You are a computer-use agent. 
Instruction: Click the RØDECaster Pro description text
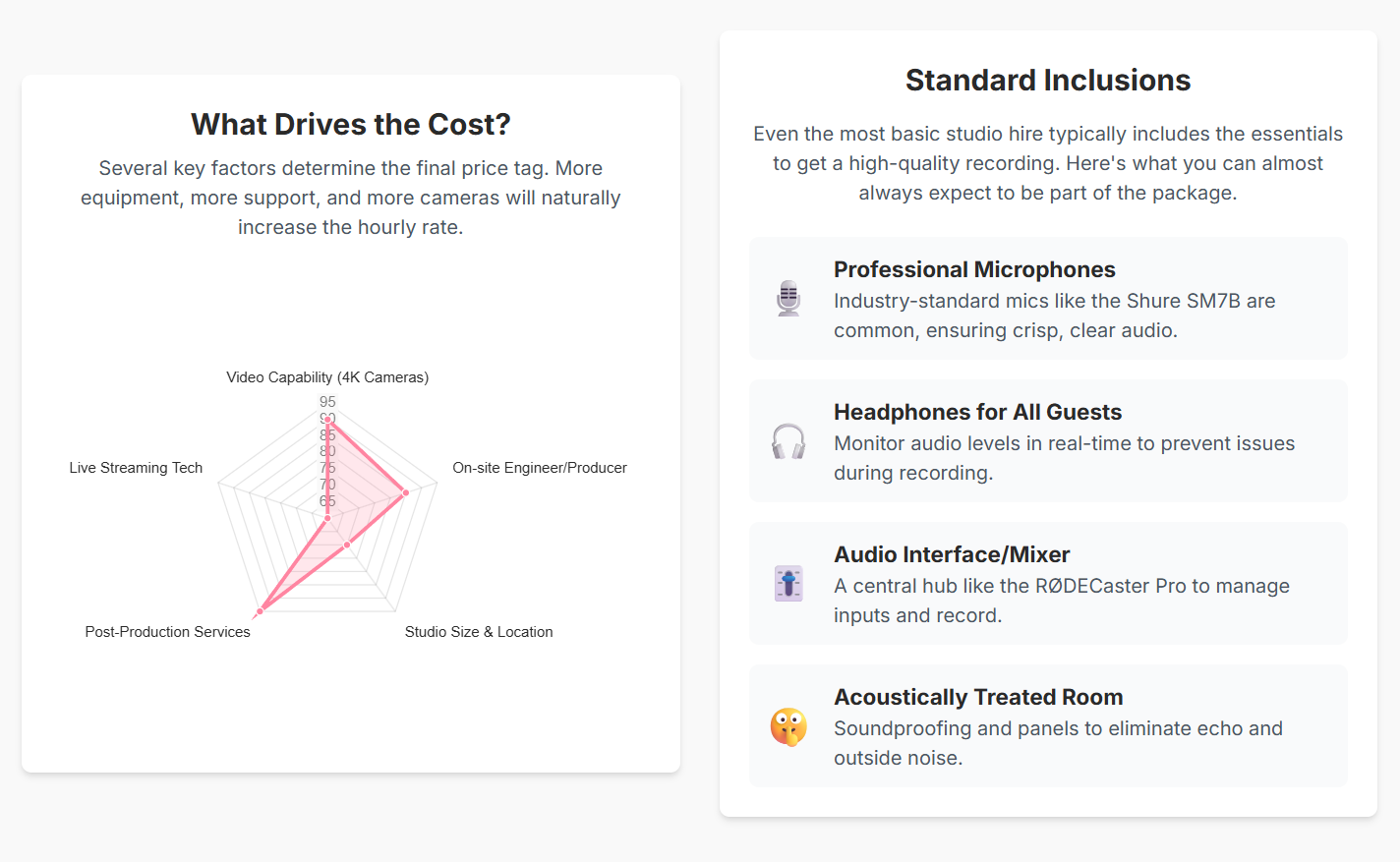pyautogui.click(x=1062, y=601)
